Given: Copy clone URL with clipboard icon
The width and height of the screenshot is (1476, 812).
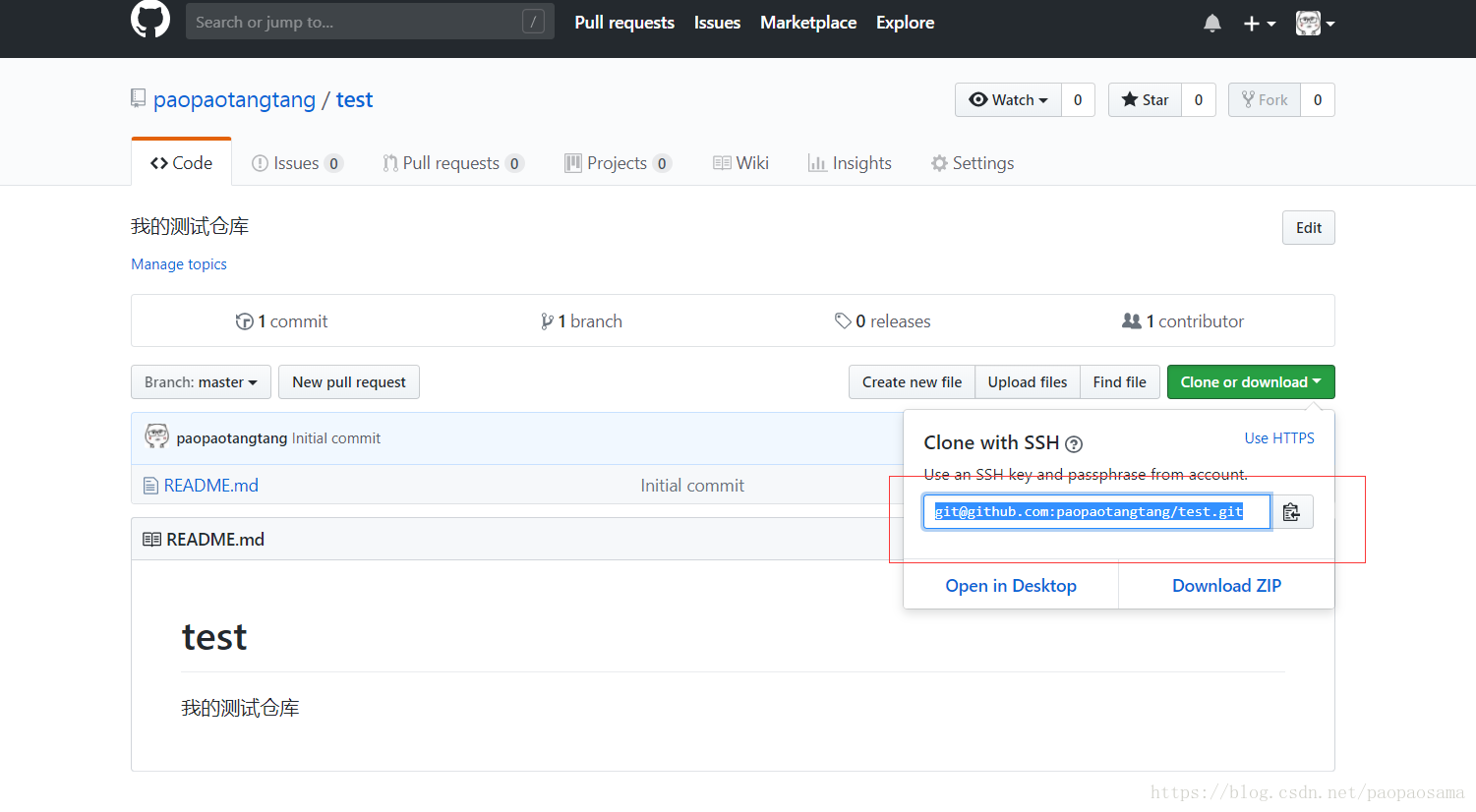Looking at the screenshot, I should pyautogui.click(x=1292, y=512).
